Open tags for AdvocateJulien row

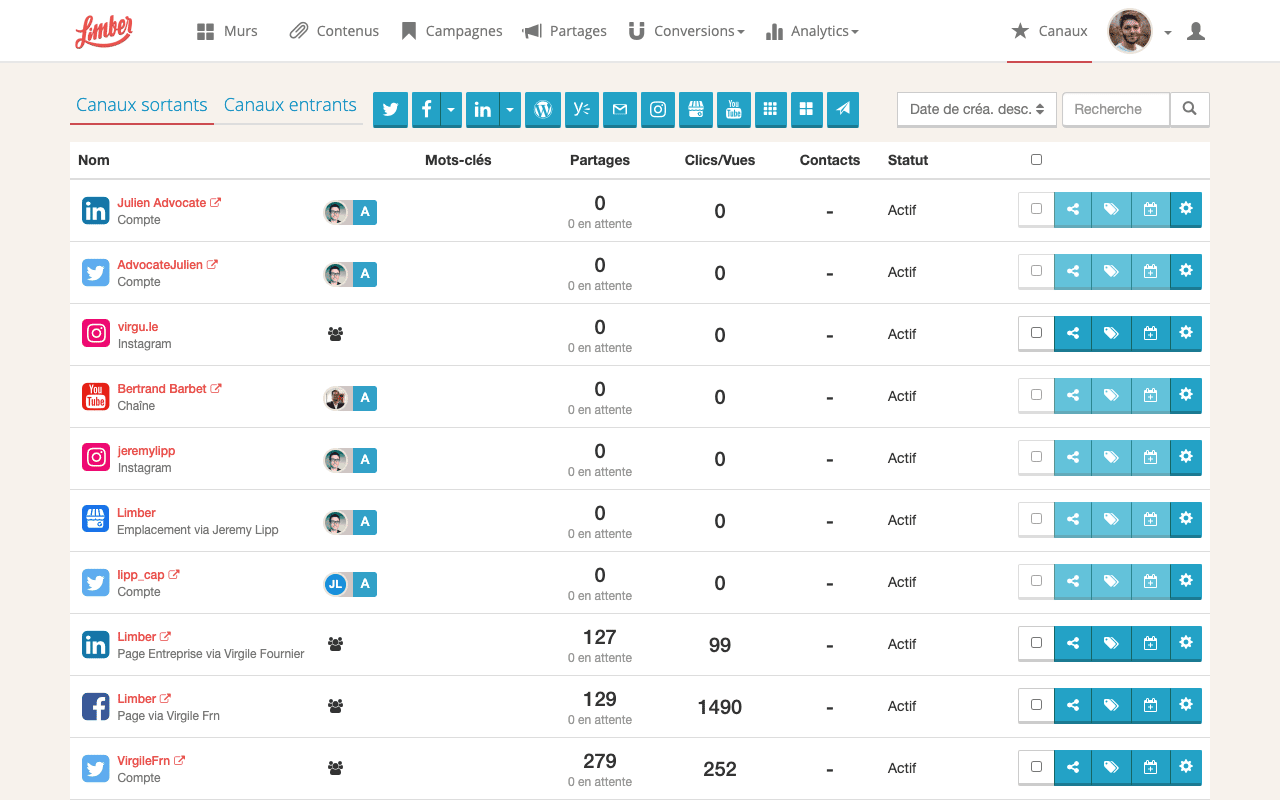pos(1111,272)
